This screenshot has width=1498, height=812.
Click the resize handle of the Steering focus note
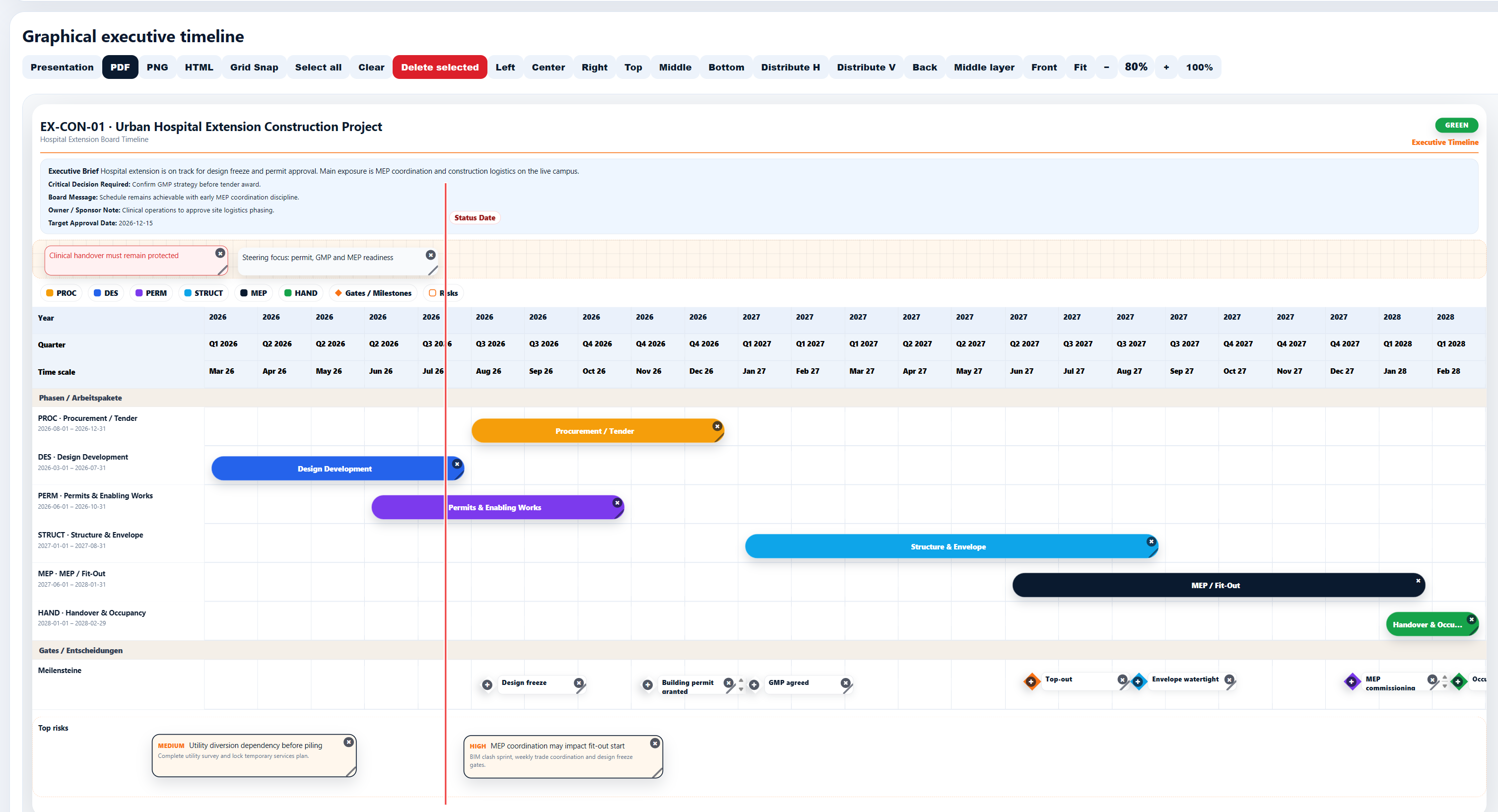433,271
